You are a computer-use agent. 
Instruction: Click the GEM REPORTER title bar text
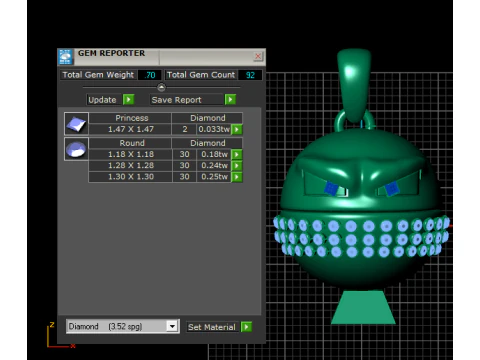[111, 53]
